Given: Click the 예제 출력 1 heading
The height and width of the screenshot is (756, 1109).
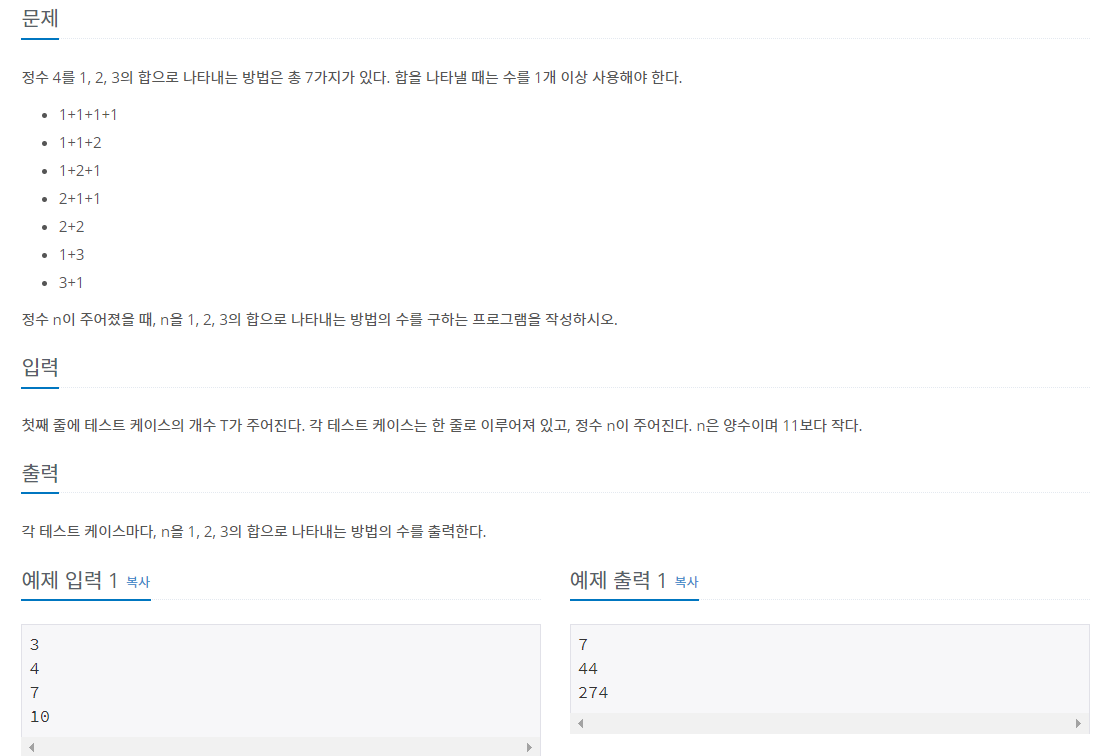Looking at the screenshot, I should (617, 581).
